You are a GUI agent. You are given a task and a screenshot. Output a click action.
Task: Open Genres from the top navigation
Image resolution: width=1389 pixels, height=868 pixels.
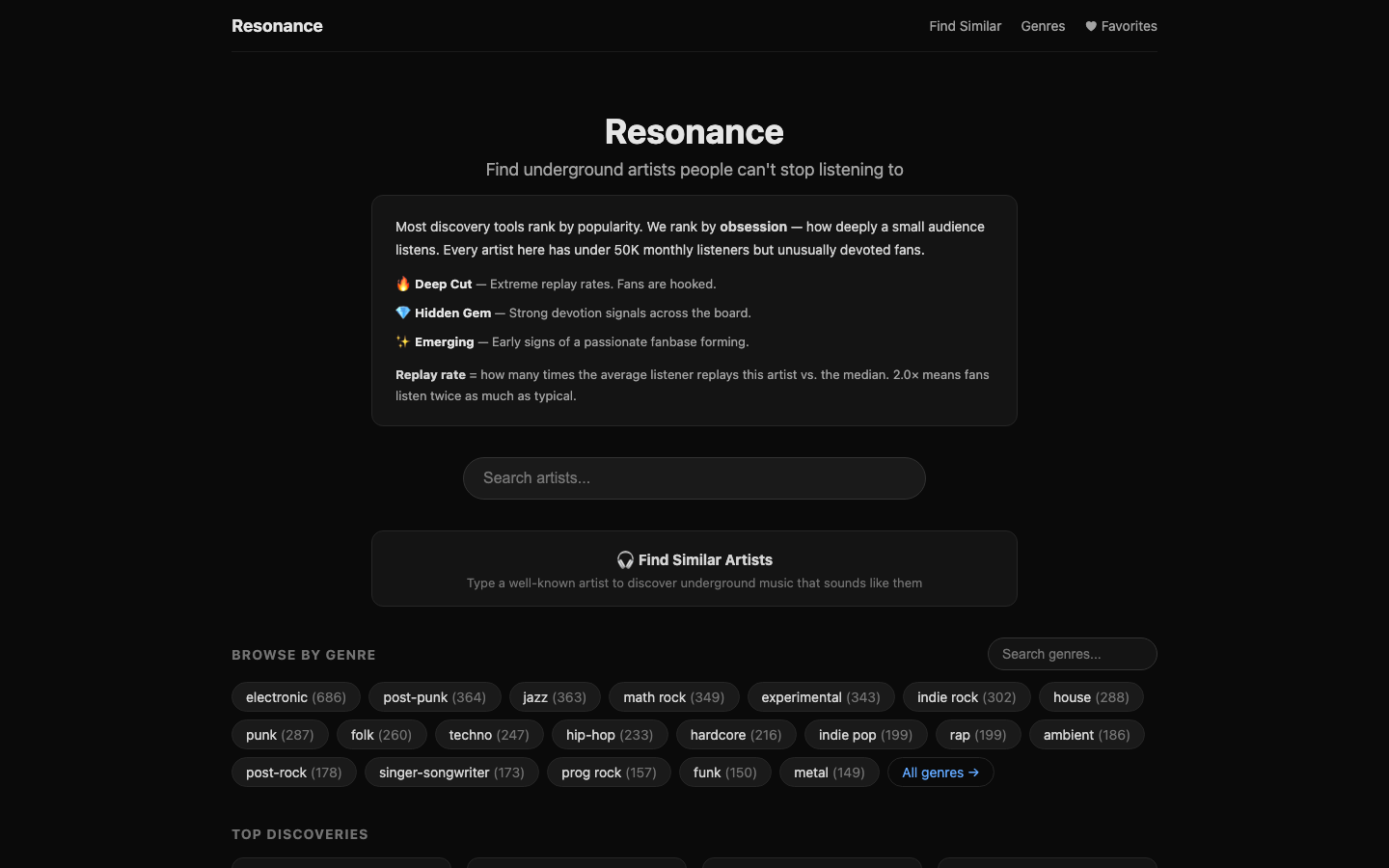[x=1043, y=26]
